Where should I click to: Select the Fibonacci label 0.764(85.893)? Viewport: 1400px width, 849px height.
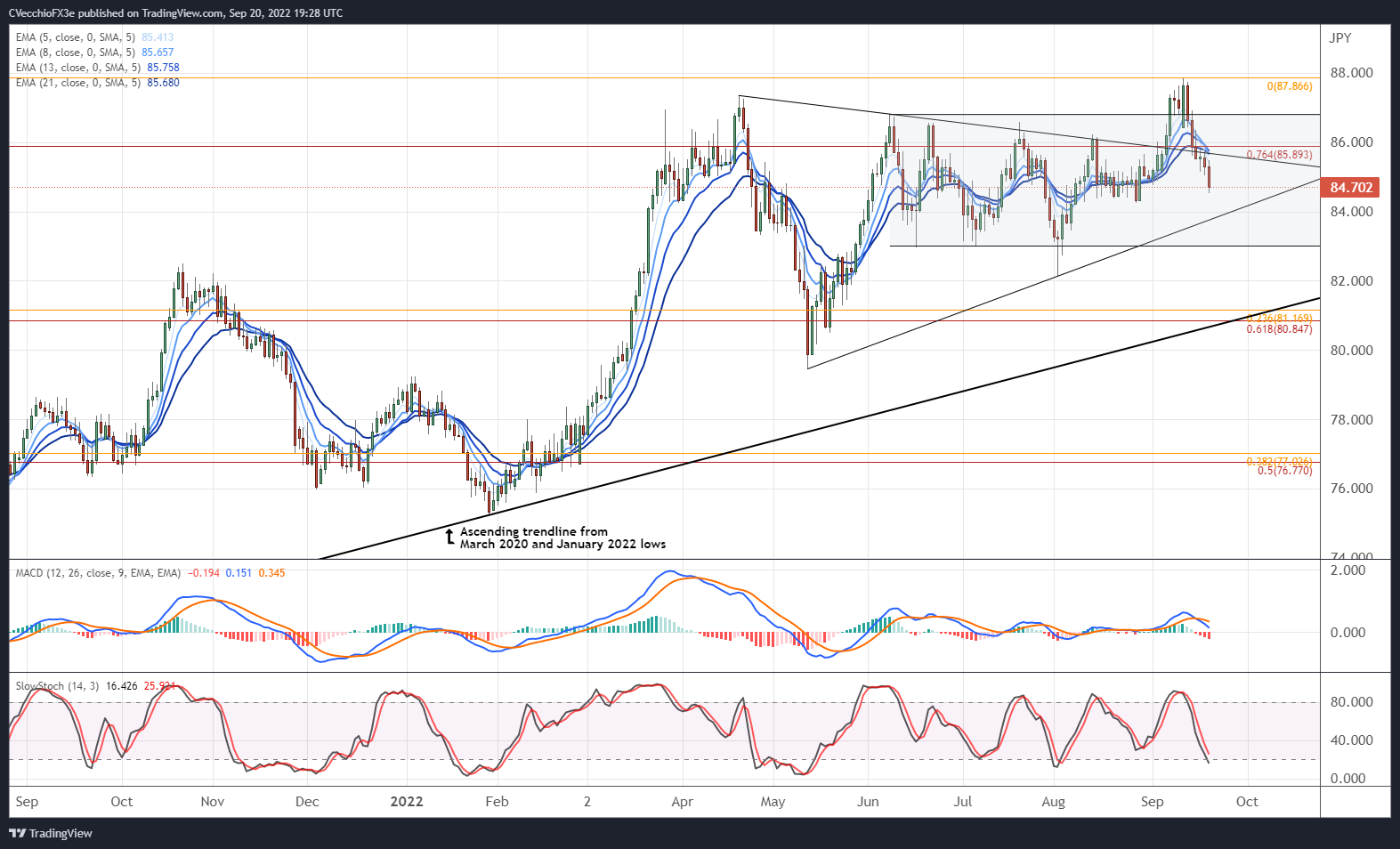point(1279,155)
